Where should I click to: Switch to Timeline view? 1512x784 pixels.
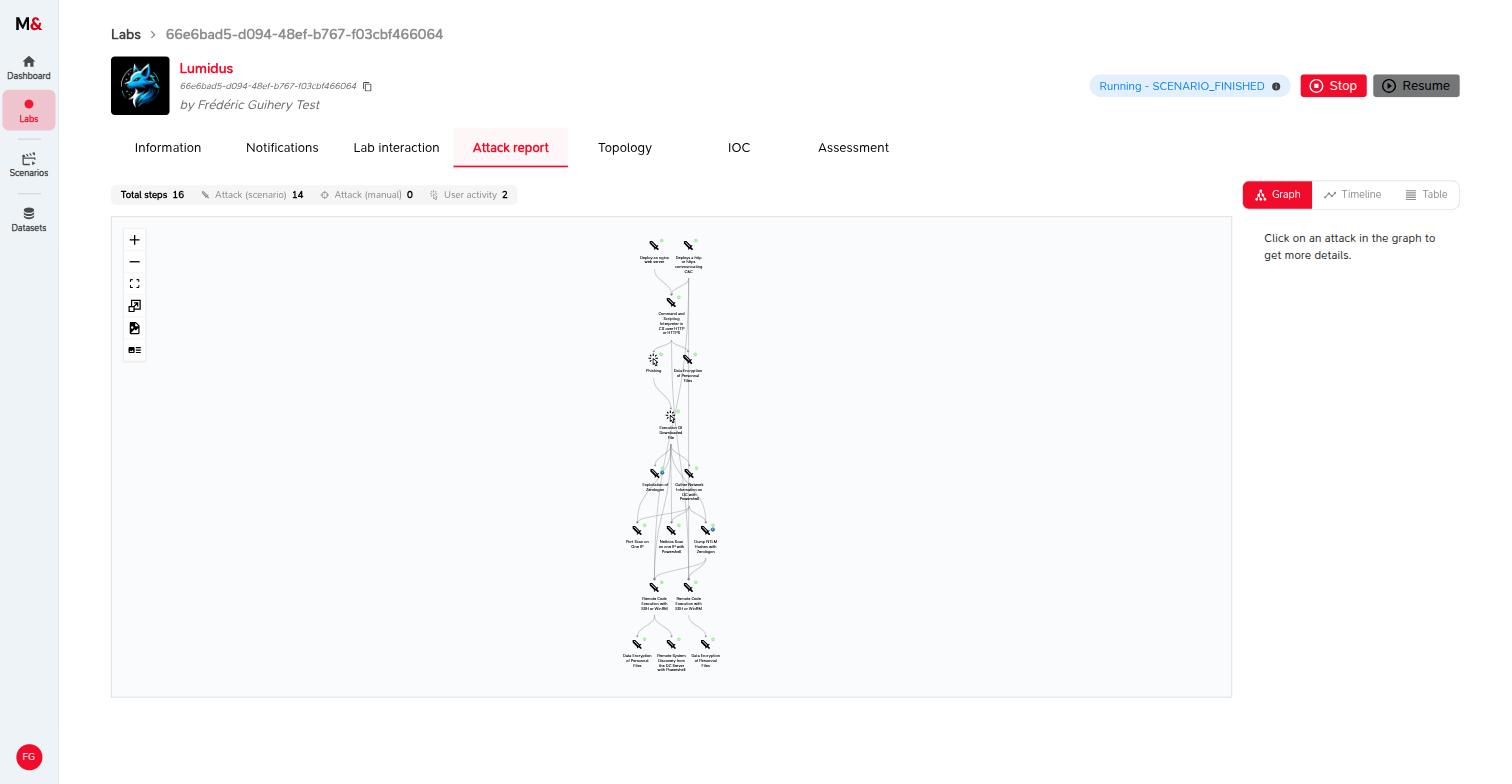(x=1352, y=195)
